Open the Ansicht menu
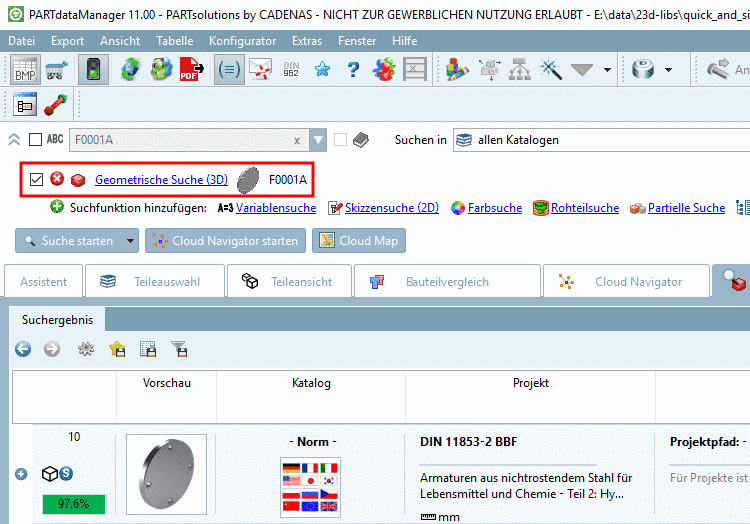Screen dimensions: 750x524 point(120,41)
